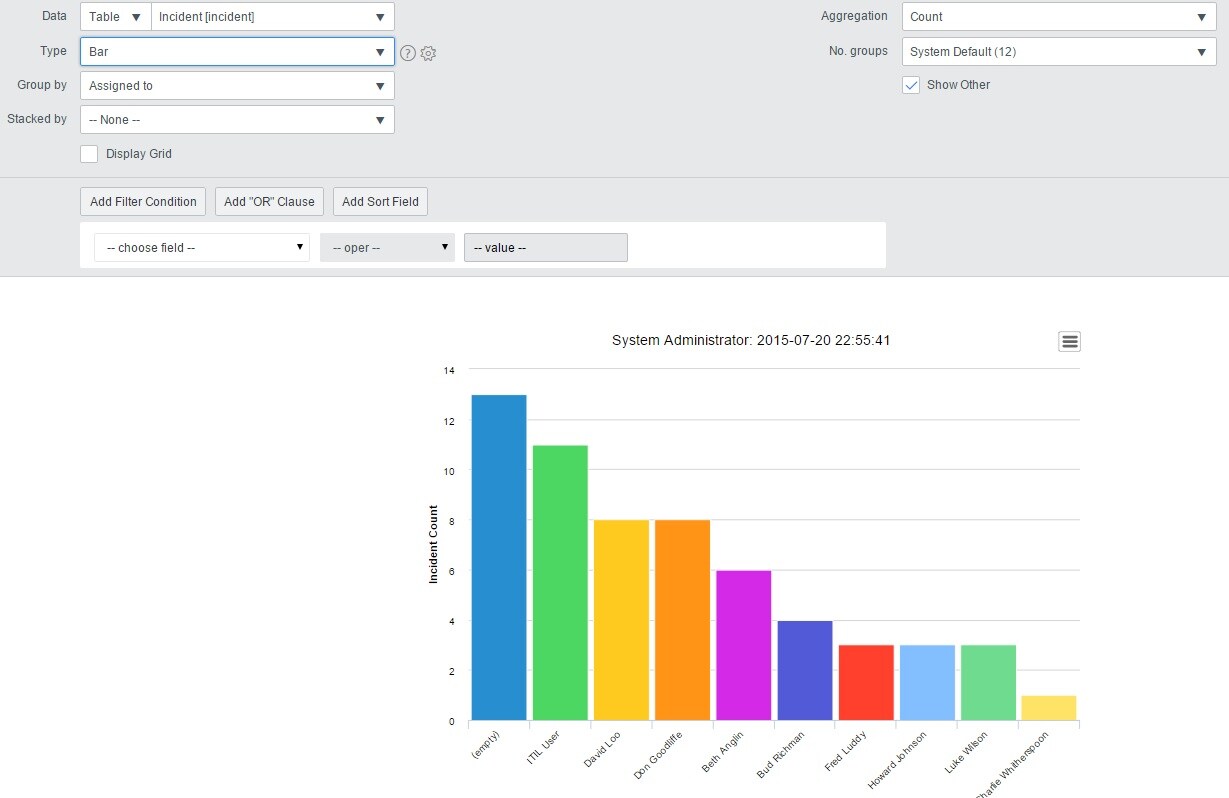Screen dimensions: 1229x798
Task: Click the Don Goodliffe axis label
Action: point(658,755)
